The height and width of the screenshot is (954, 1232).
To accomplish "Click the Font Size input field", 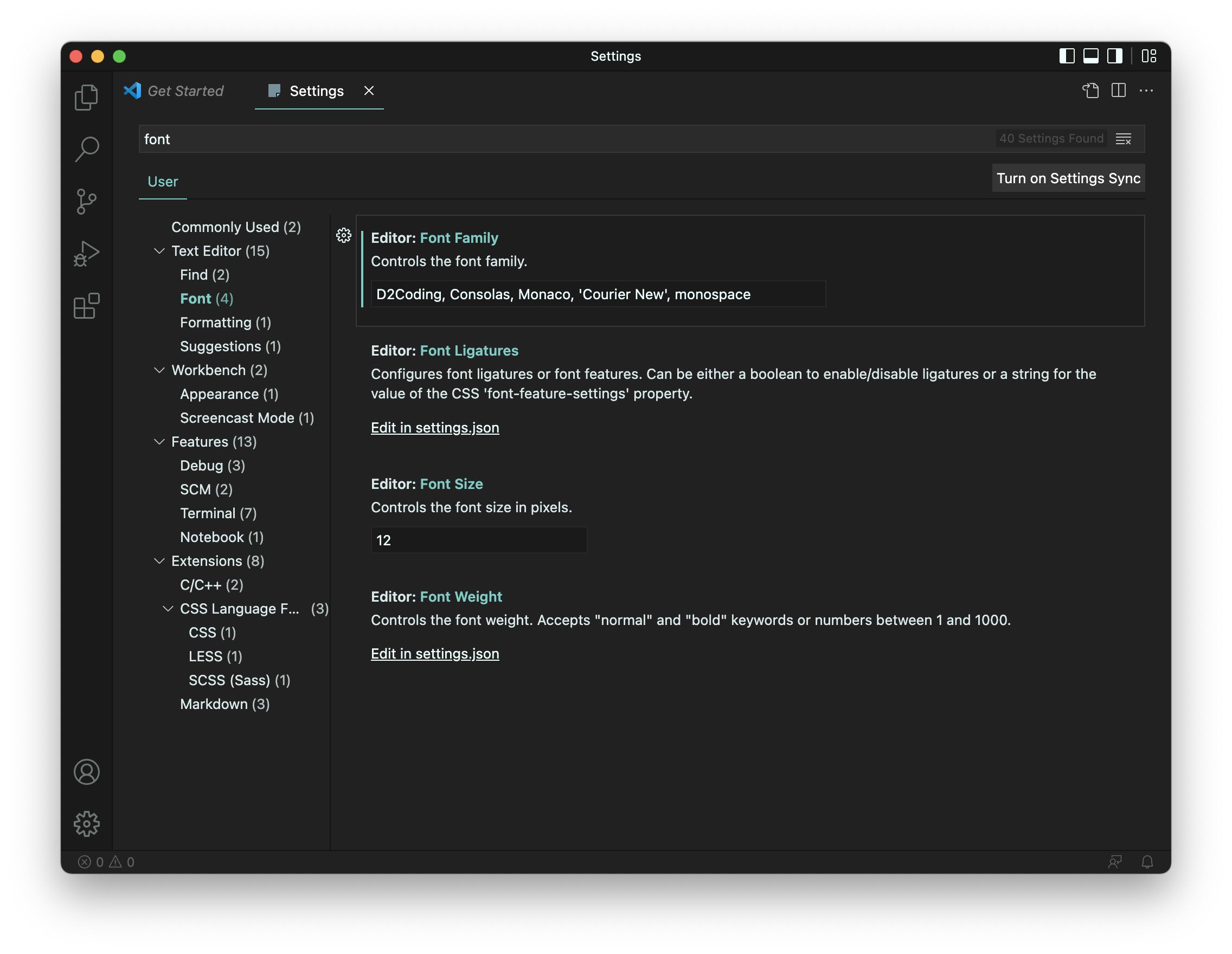I will (478, 540).
